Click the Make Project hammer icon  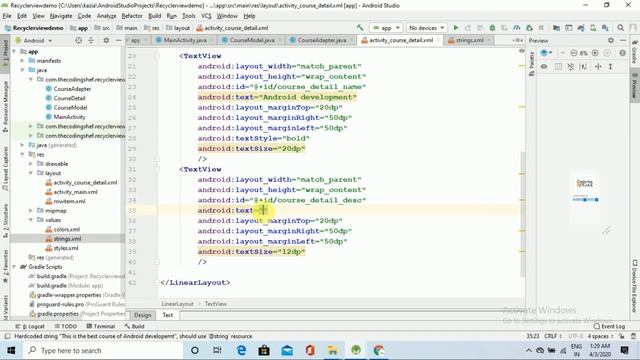pos(360,28)
